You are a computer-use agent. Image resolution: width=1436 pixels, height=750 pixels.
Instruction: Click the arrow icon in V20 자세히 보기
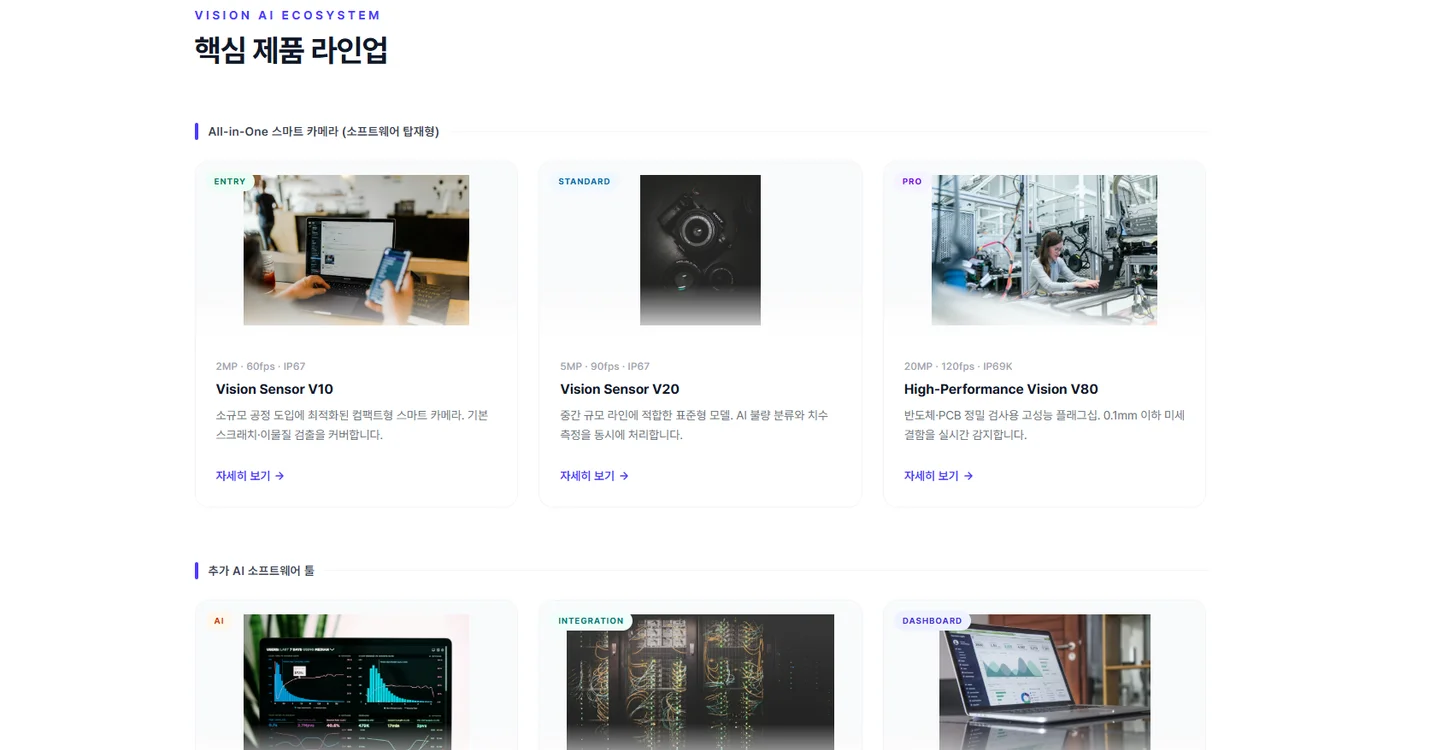(624, 476)
